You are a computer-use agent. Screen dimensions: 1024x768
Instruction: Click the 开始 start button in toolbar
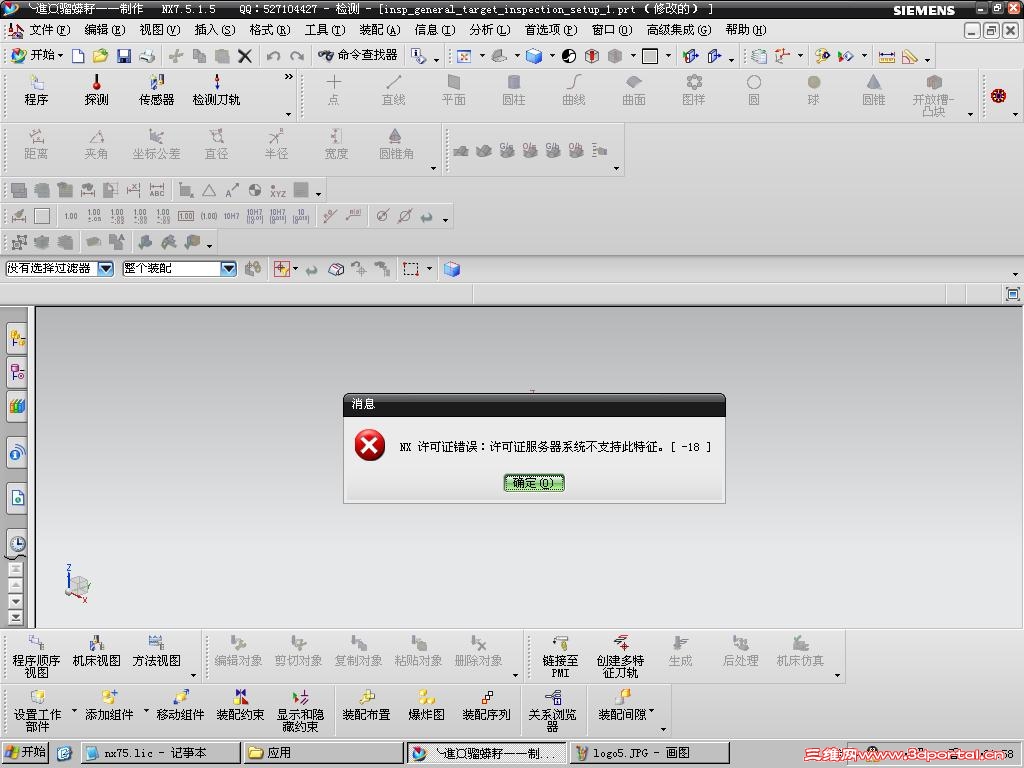(x=37, y=56)
